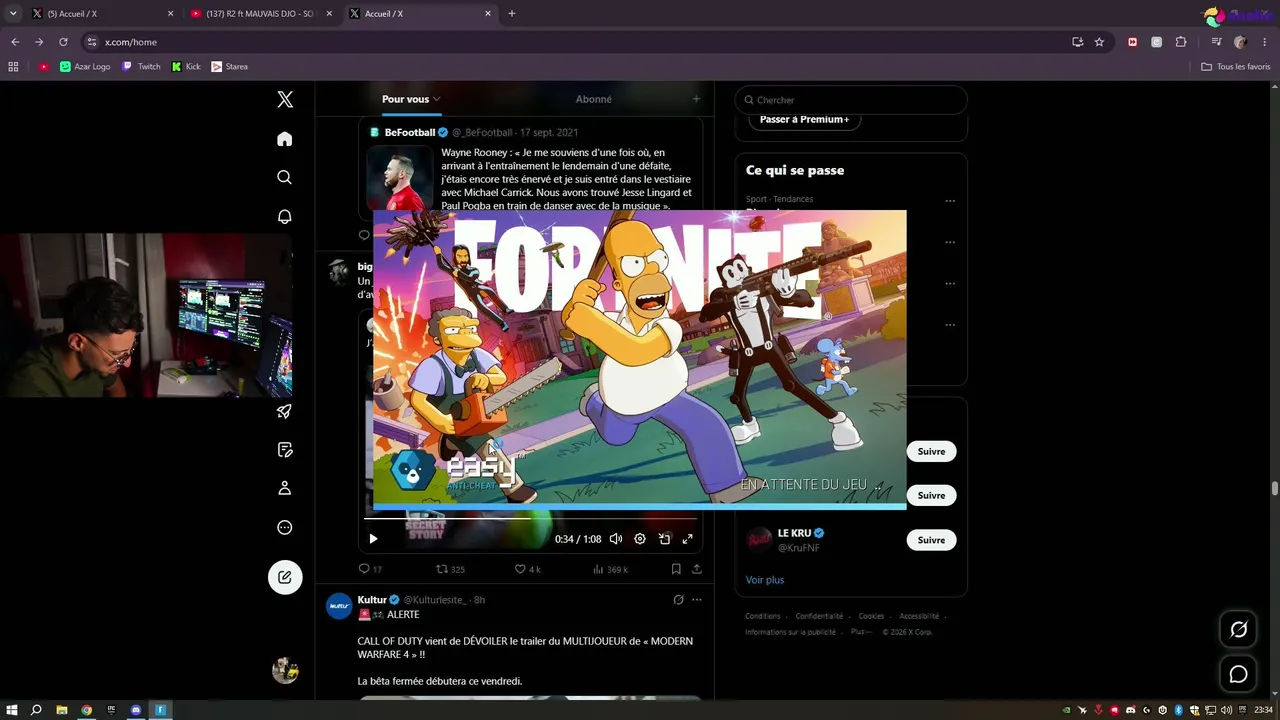Click the rocket icon in the X sidebar
Image resolution: width=1280 pixels, height=720 pixels.
285,411
